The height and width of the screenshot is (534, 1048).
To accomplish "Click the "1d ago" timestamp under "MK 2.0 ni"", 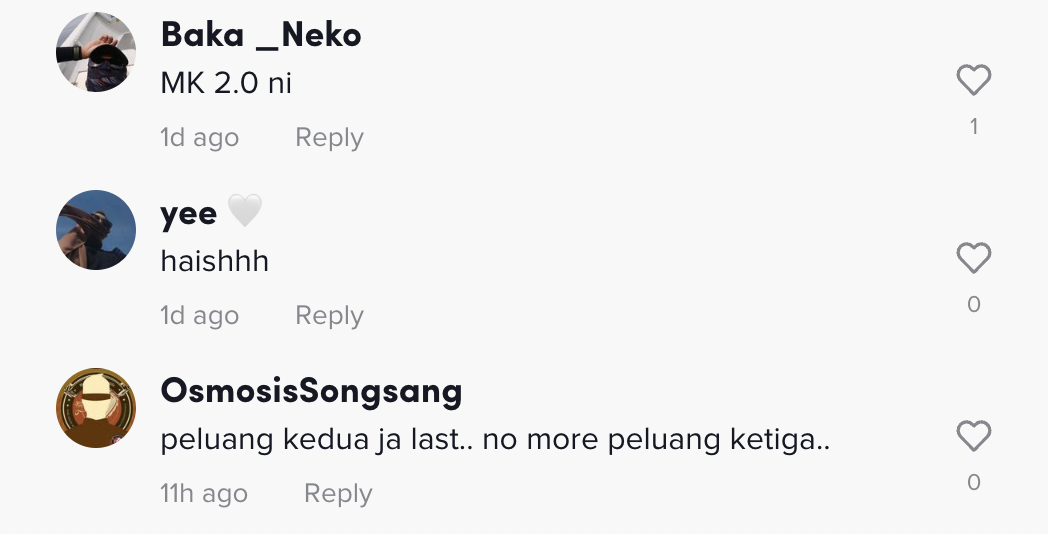I will pyautogui.click(x=200, y=138).
